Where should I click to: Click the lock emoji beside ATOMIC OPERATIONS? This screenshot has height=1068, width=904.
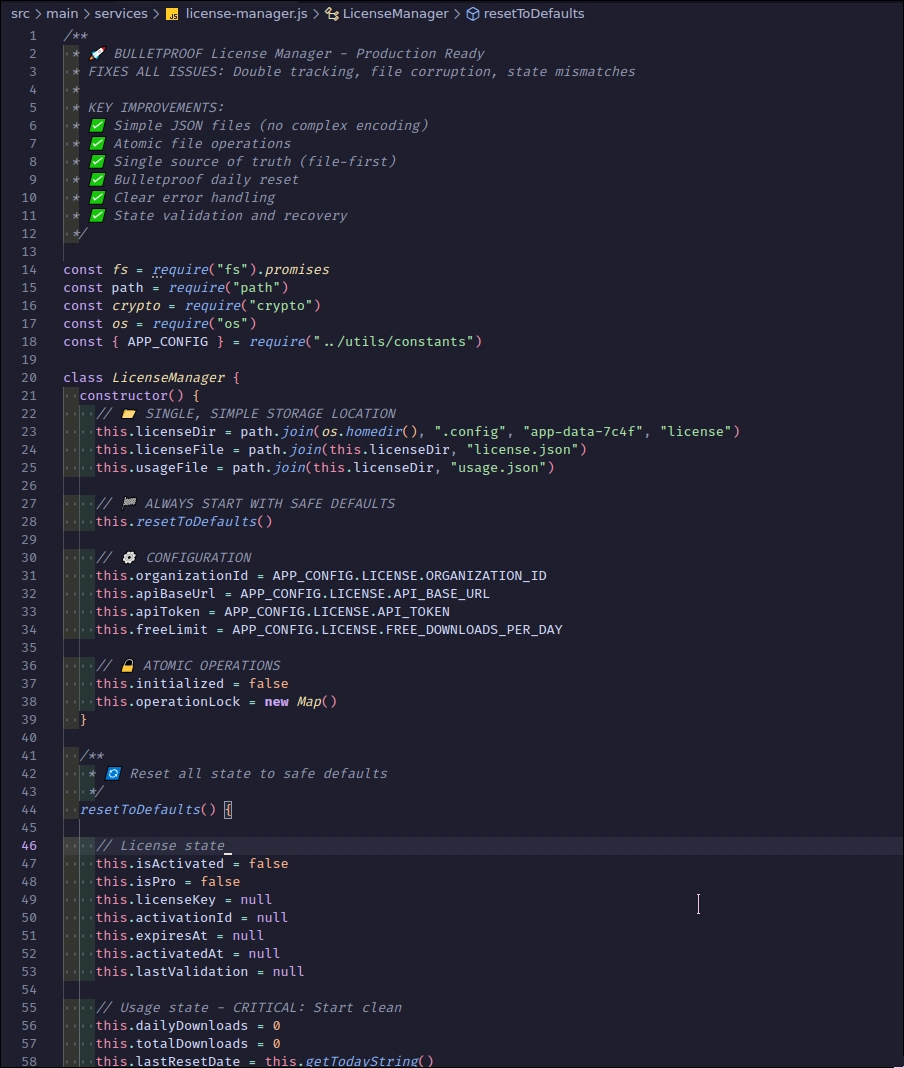pos(128,665)
